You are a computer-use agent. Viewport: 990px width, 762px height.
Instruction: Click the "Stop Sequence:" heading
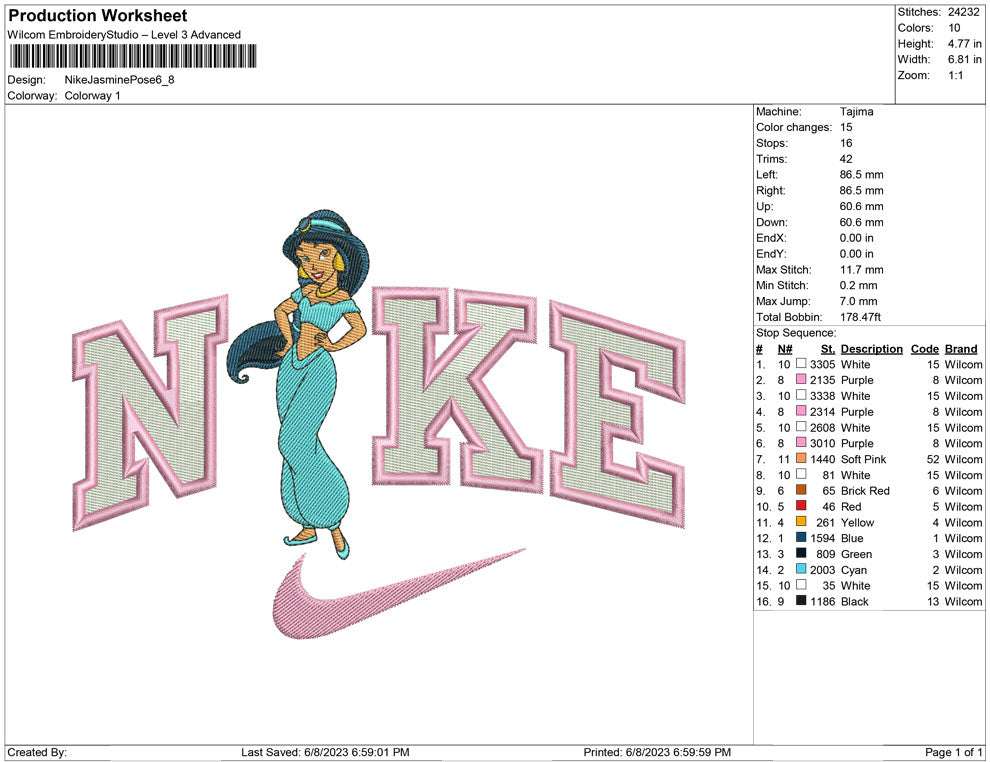point(796,333)
